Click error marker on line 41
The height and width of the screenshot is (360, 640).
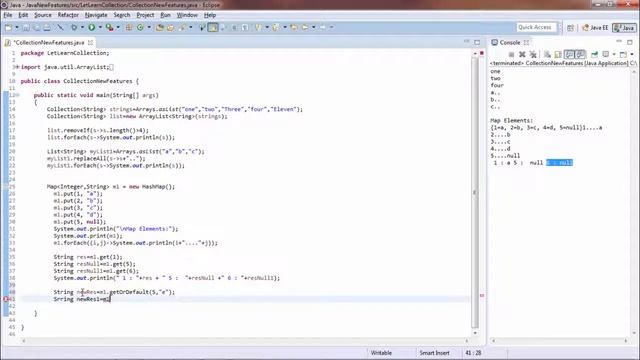click(x=6, y=299)
